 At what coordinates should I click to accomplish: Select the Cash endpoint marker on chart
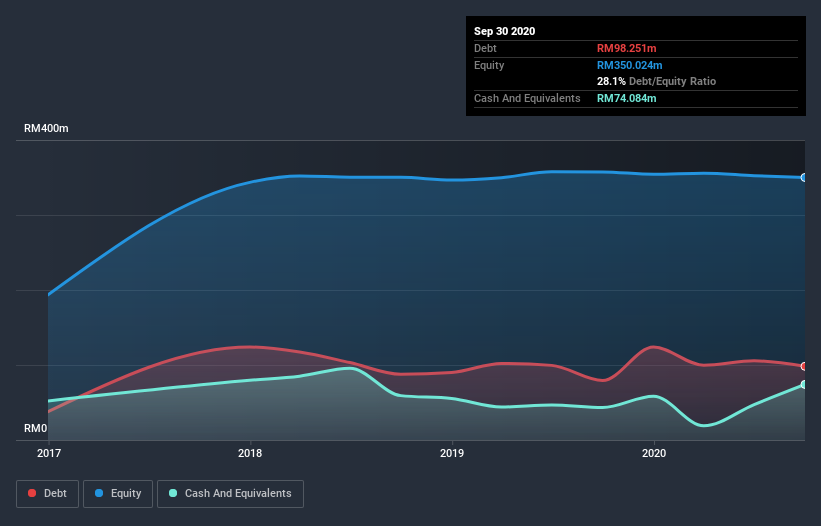(x=804, y=385)
